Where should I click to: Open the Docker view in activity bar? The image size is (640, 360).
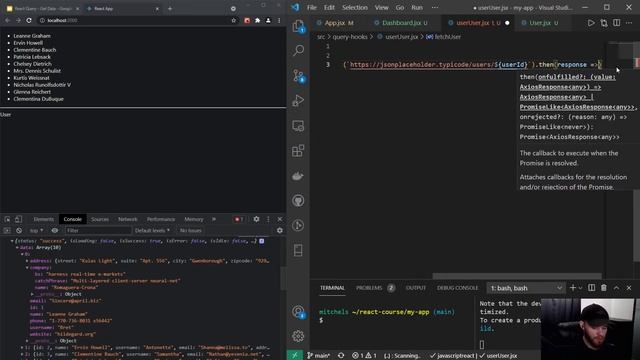(x=298, y=176)
